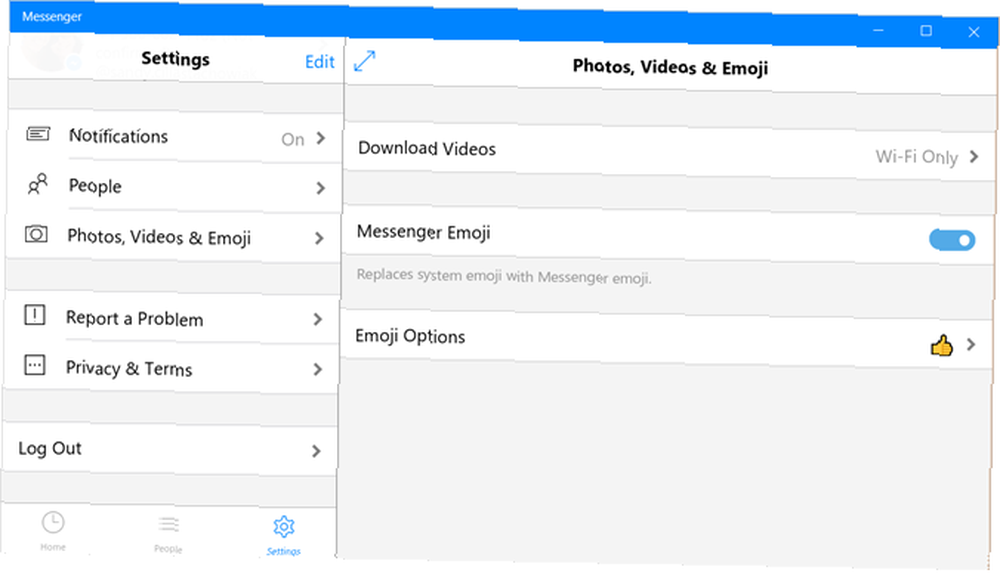This screenshot has height=573, width=1000.
Task: Click the Edit link in Settings header
Action: (x=320, y=62)
